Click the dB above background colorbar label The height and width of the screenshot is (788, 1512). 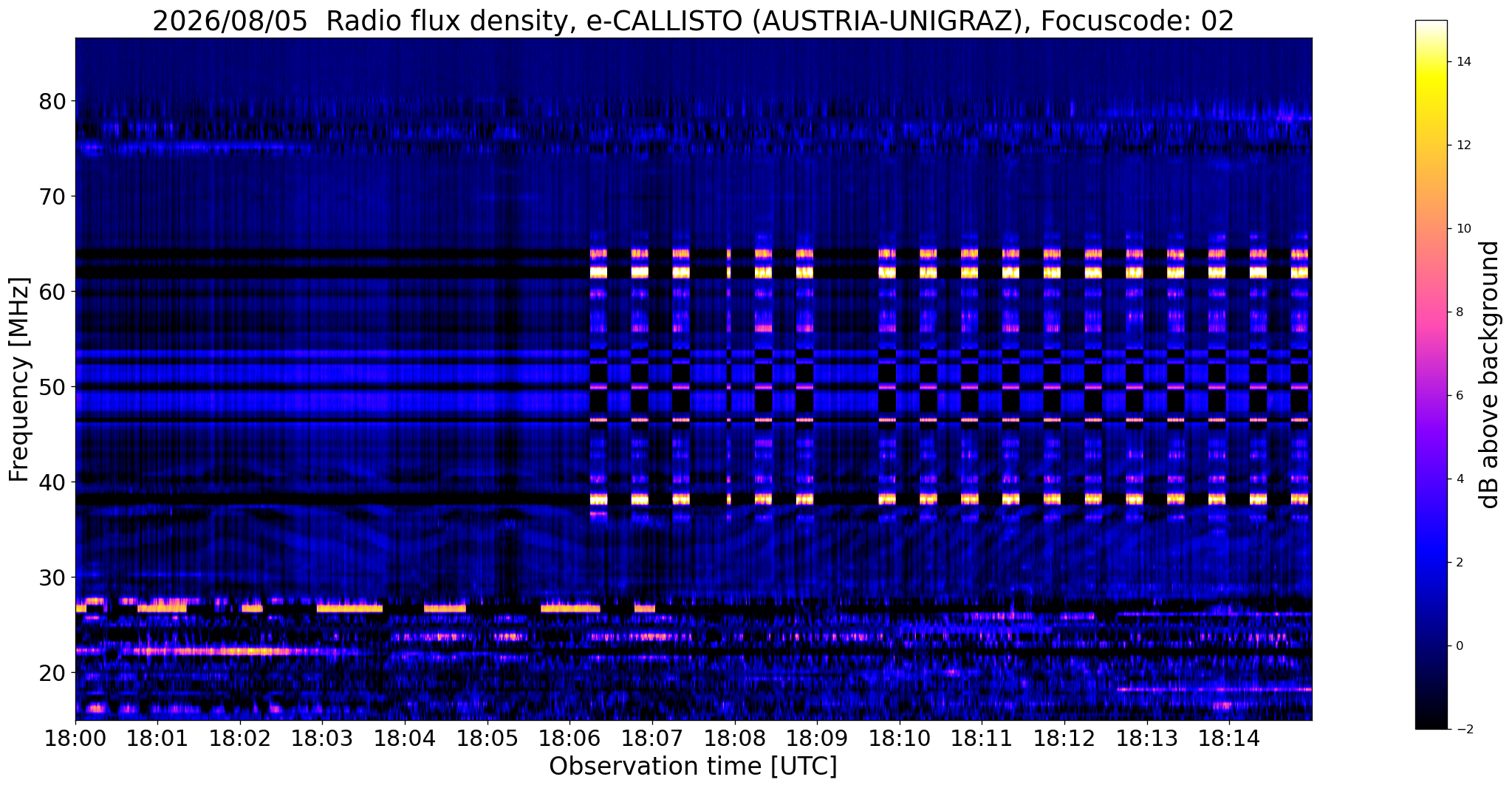[x=1490, y=374]
